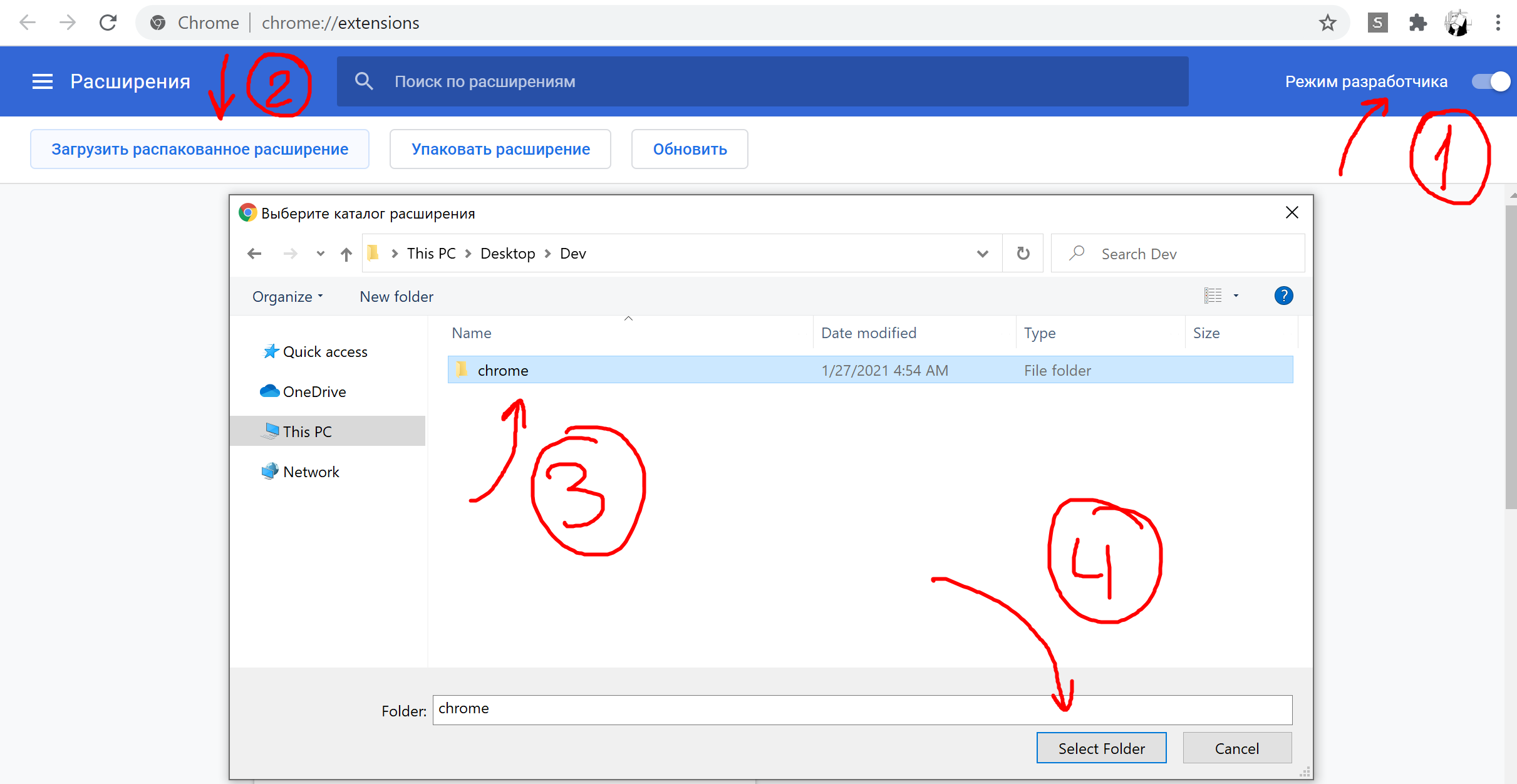Viewport: 1517px width, 784px height.
Task: Click Загрузить распакованное расширение button
Action: tap(200, 149)
